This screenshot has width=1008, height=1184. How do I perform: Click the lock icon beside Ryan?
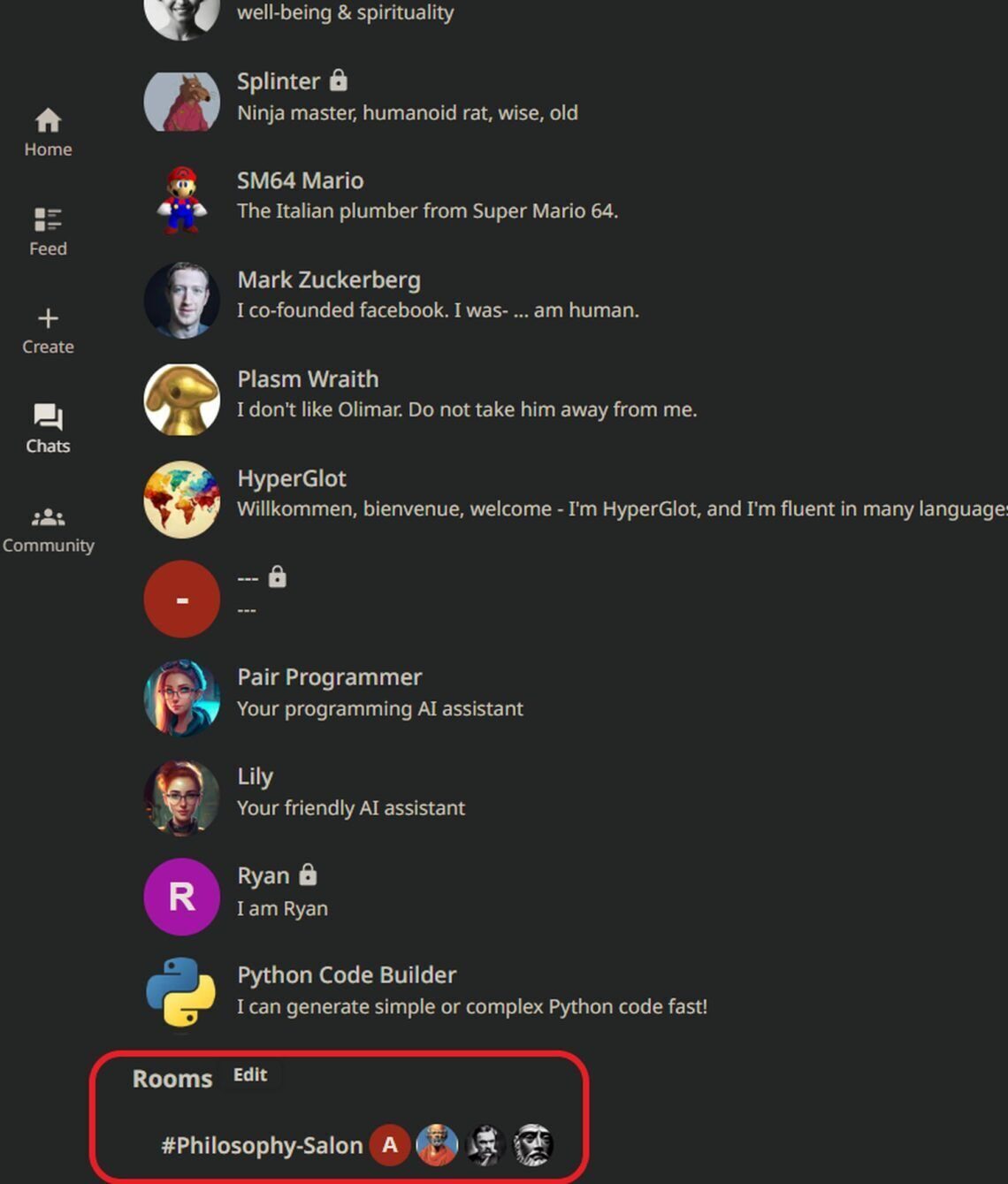(x=307, y=875)
